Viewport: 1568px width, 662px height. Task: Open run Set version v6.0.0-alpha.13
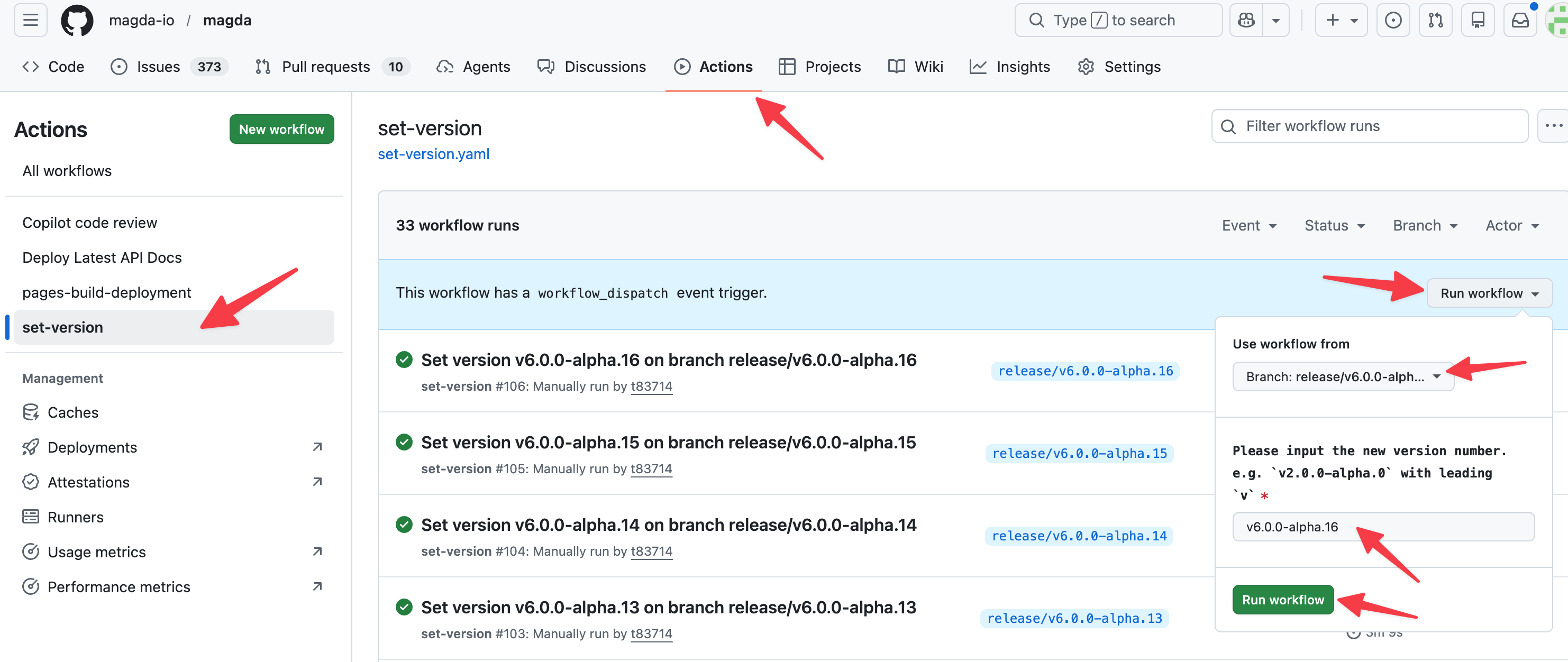(668, 607)
